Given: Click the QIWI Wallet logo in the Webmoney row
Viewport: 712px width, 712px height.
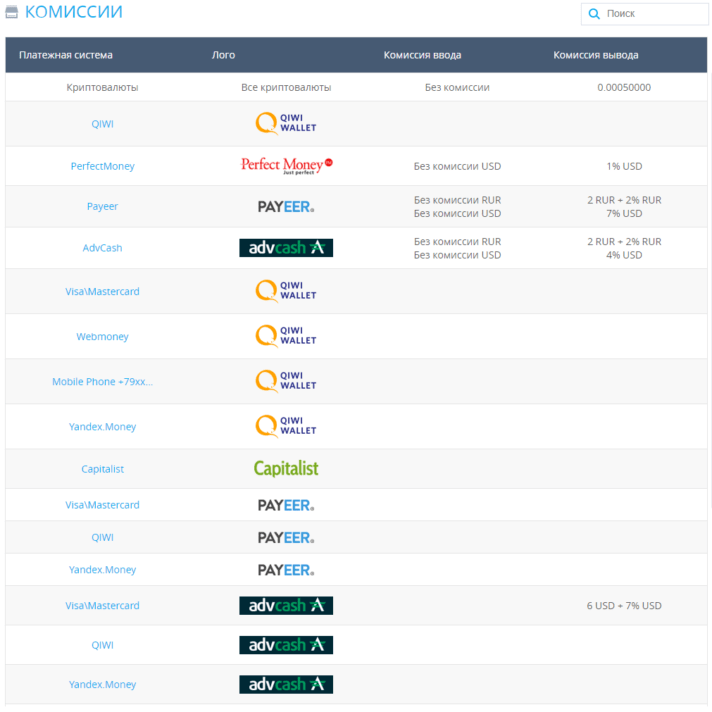Looking at the screenshot, I should click(286, 336).
